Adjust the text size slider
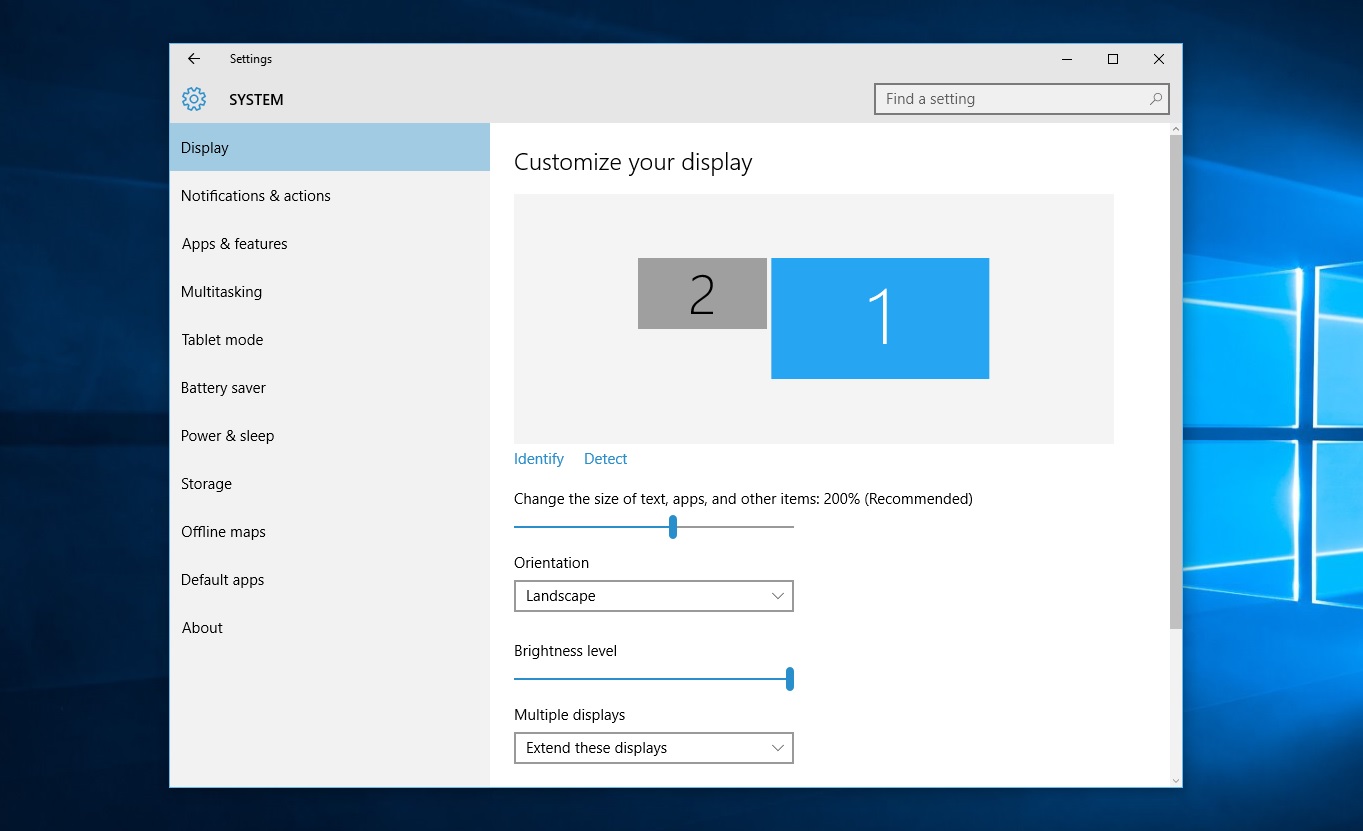 (672, 526)
